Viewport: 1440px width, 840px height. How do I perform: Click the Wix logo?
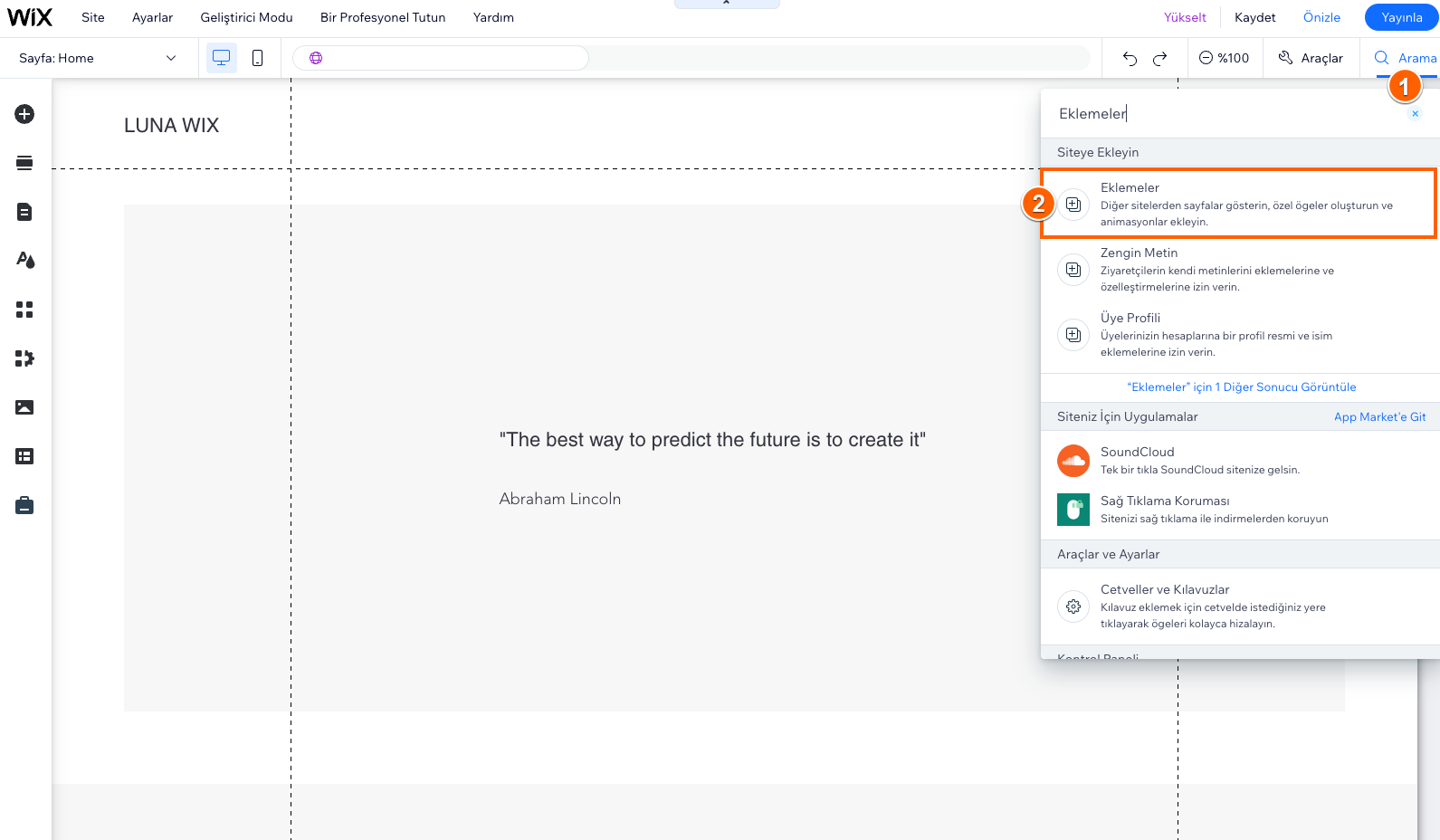(x=30, y=17)
